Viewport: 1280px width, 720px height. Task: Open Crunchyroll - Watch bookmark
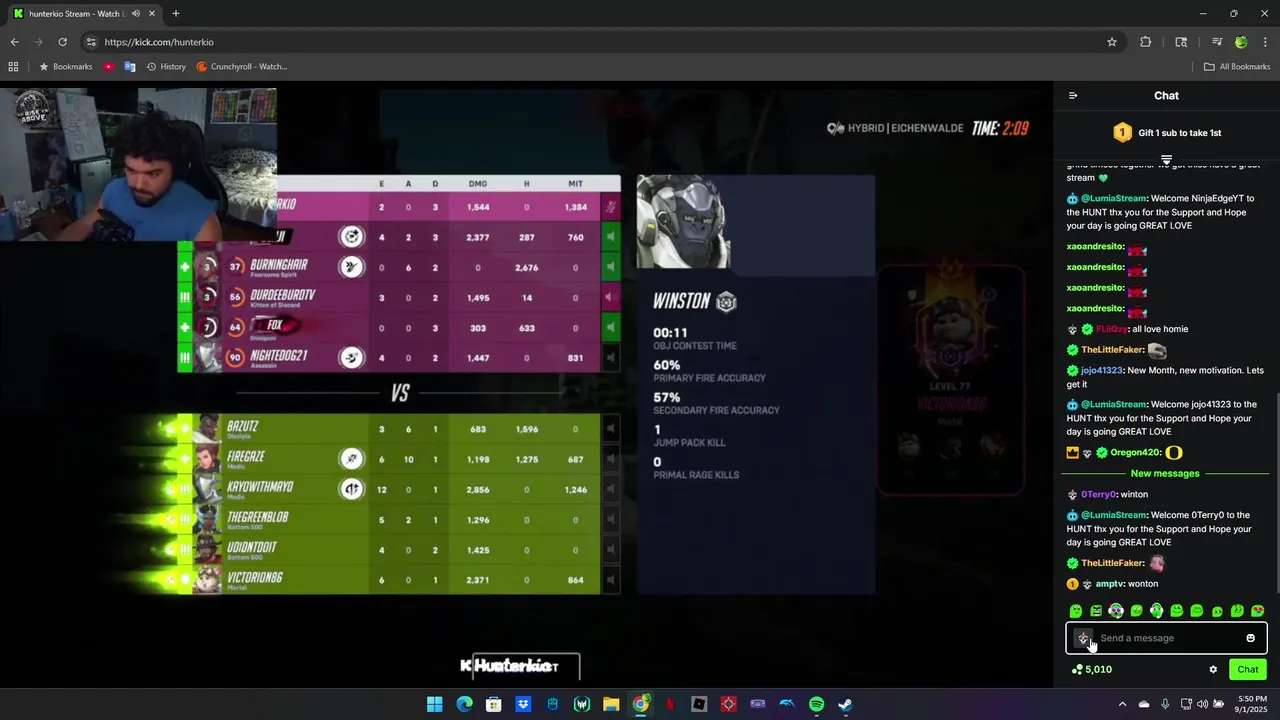[242, 67]
